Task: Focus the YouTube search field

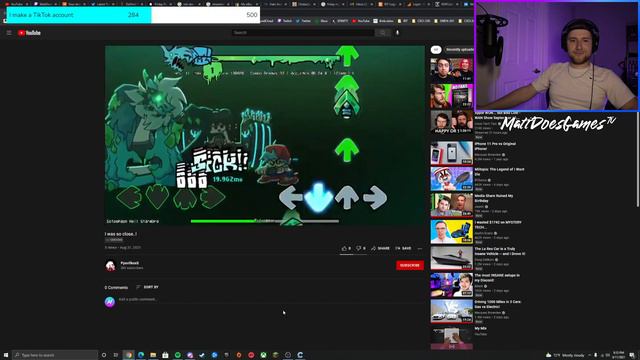Action: click(303, 33)
